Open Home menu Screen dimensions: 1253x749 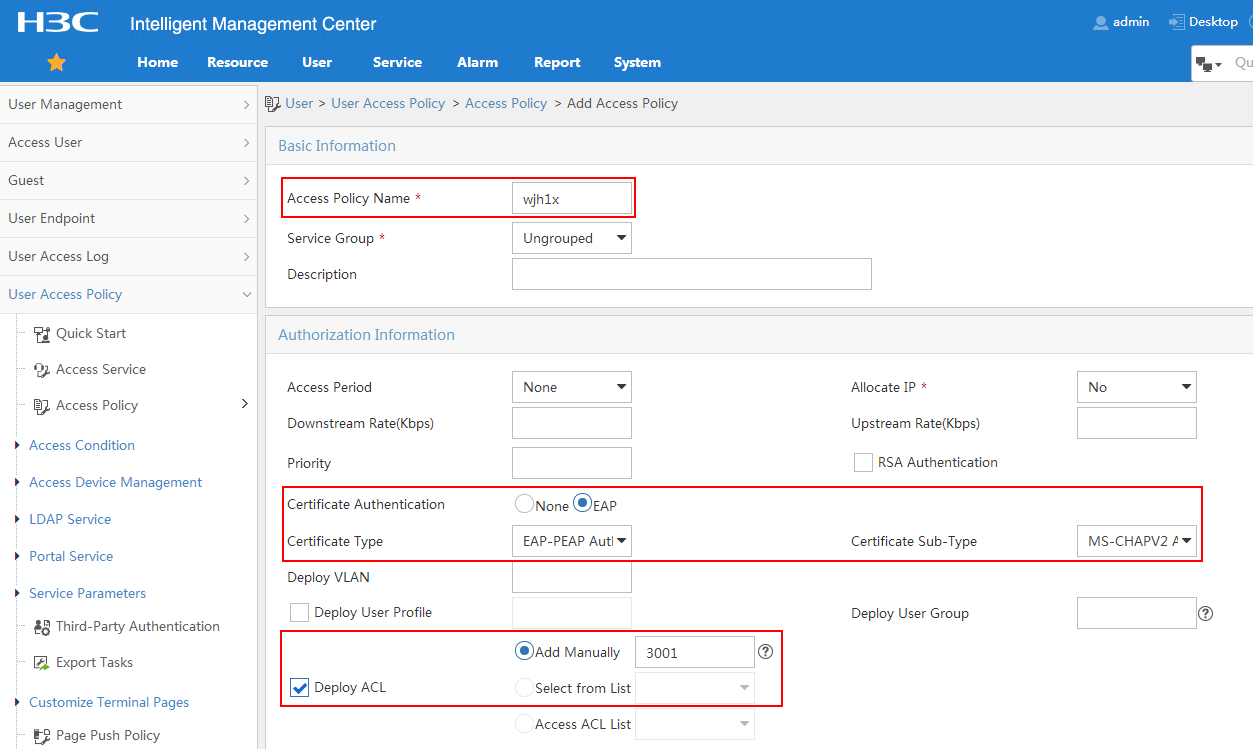[x=158, y=62]
